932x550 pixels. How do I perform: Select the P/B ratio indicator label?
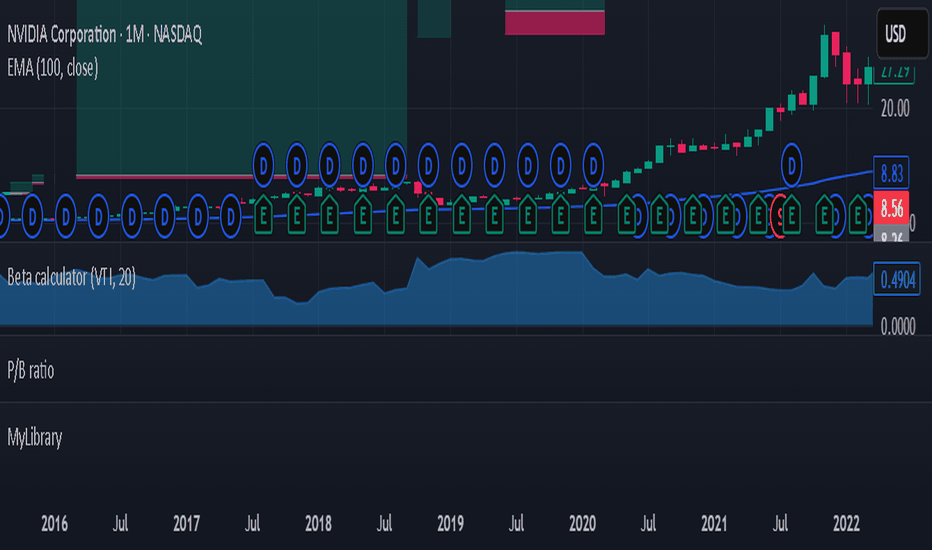tap(30, 370)
